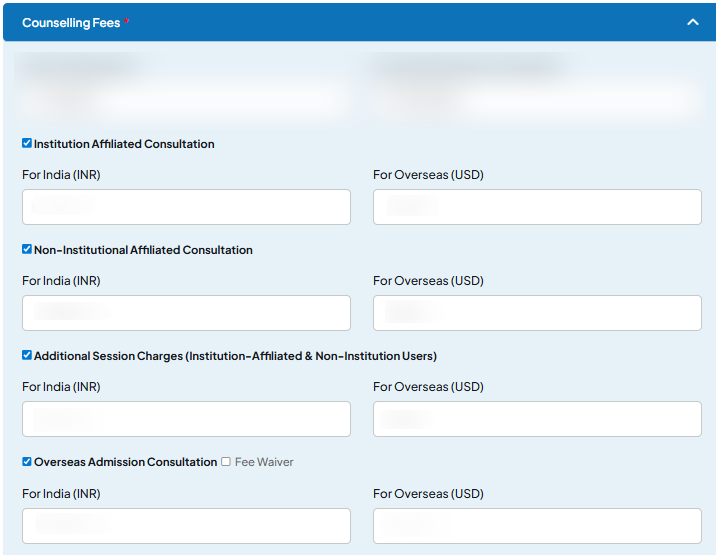Image resolution: width=716 pixels, height=555 pixels.
Task: Click the Additional Session Charges label text
Action: 235,356
